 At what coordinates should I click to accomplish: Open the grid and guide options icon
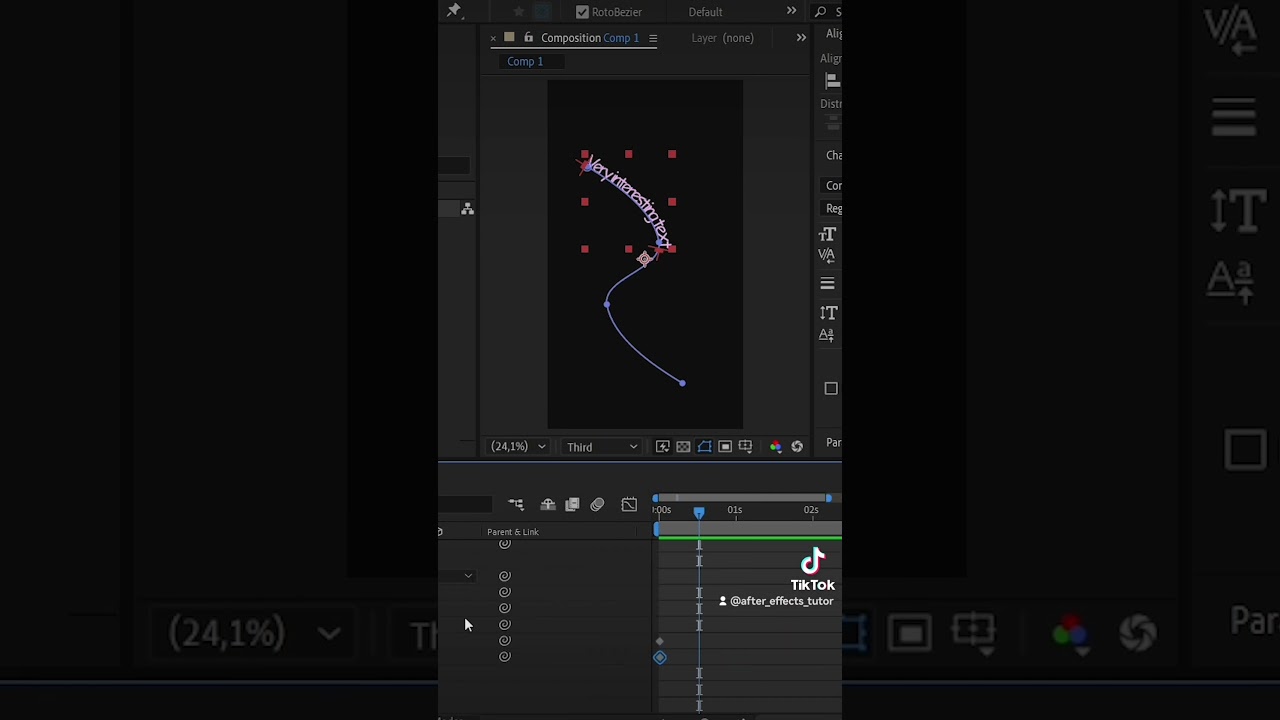745,447
